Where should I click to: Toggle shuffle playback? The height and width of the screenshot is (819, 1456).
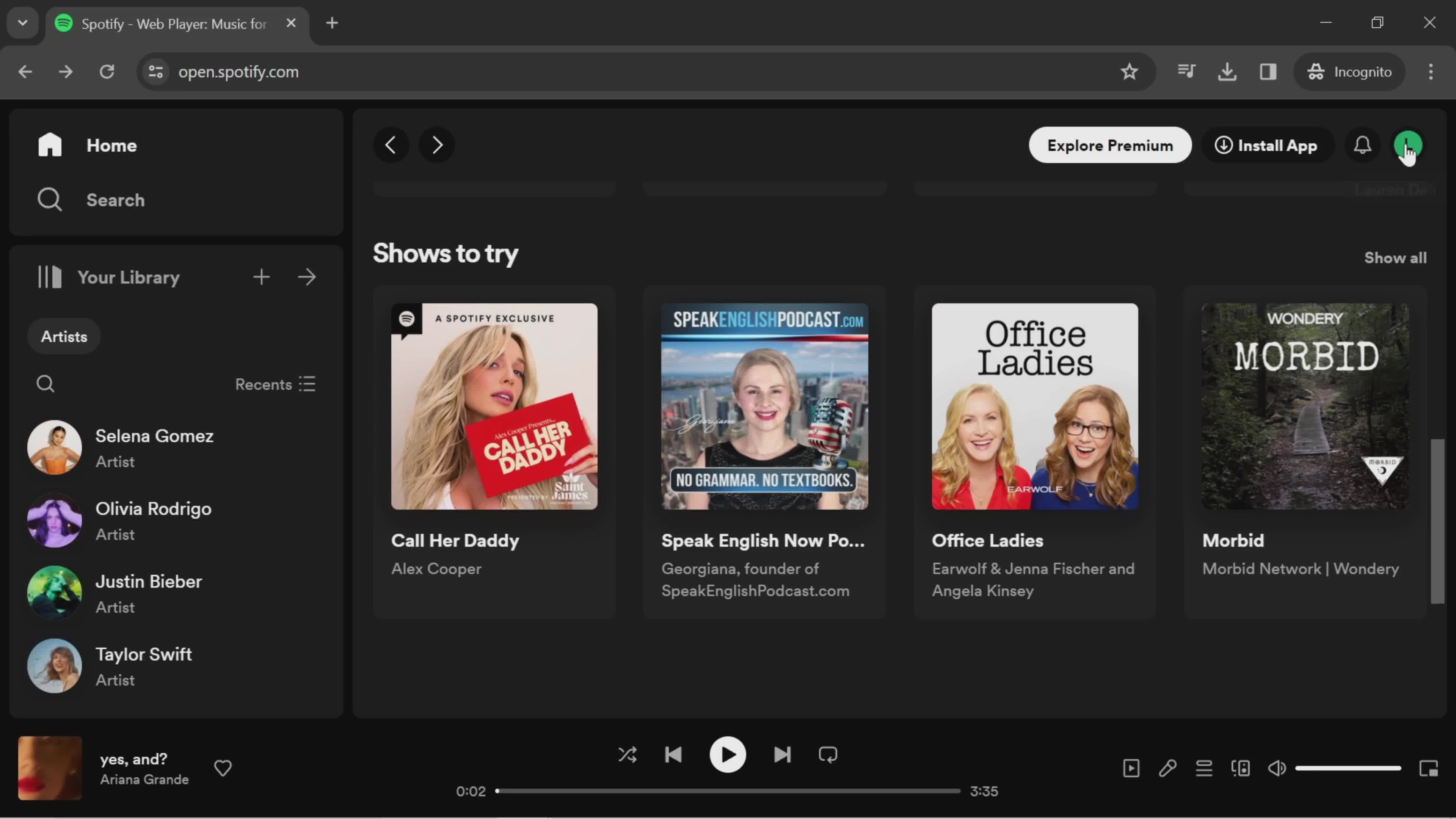(x=628, y=755)
